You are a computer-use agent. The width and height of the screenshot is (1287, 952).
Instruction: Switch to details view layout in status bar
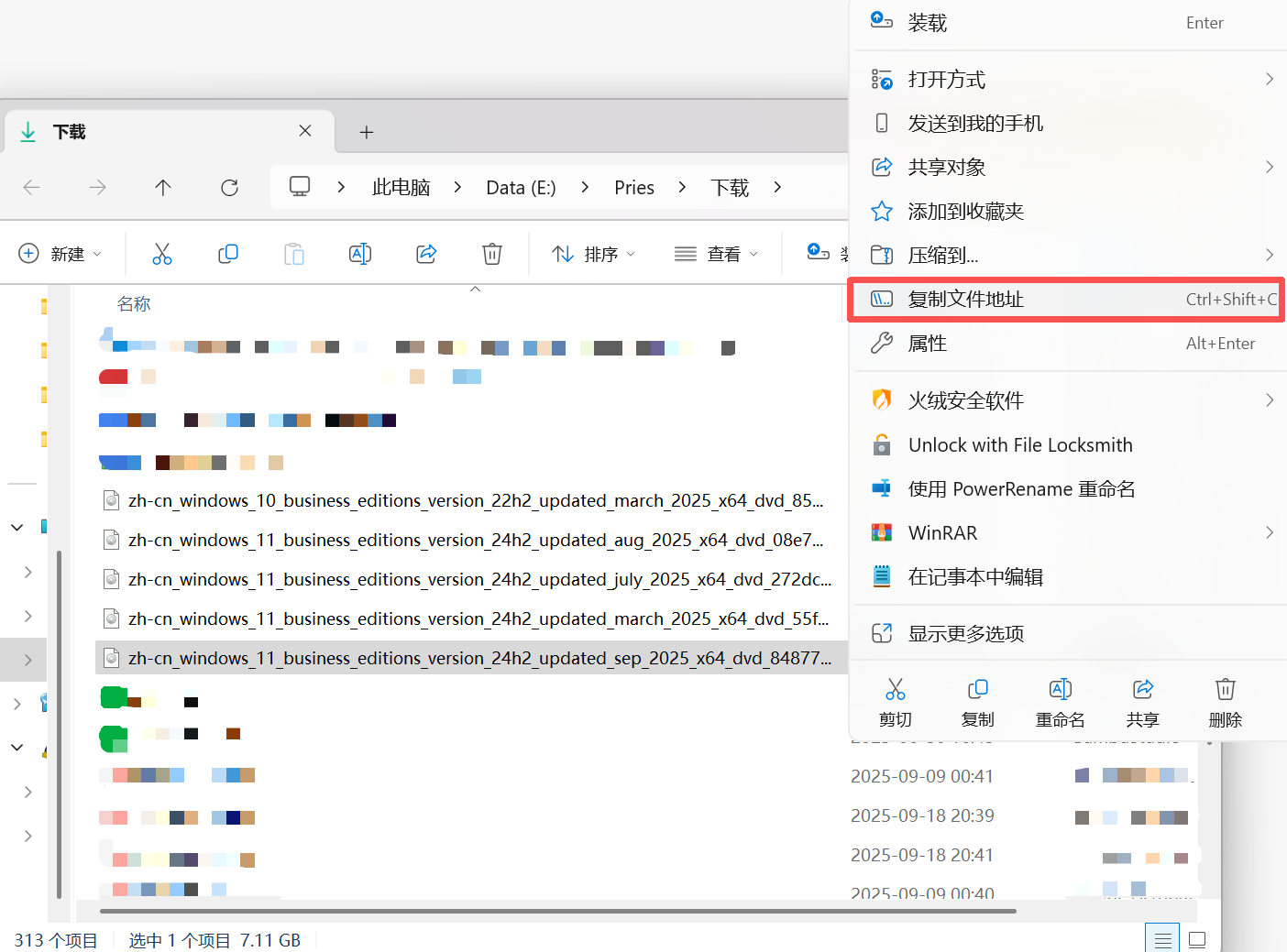point(1162,939)
